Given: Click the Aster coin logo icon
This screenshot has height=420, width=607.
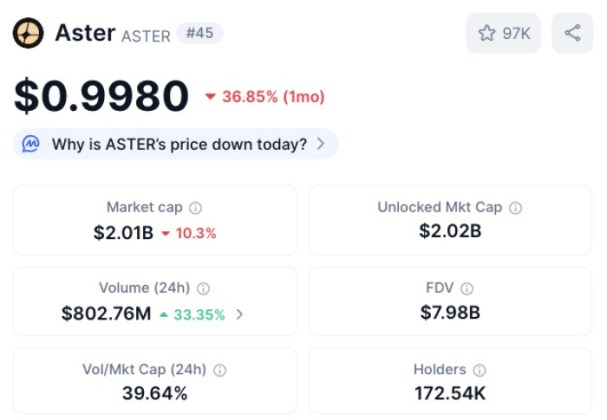Looking at the screenshot, I should point(27,34).
